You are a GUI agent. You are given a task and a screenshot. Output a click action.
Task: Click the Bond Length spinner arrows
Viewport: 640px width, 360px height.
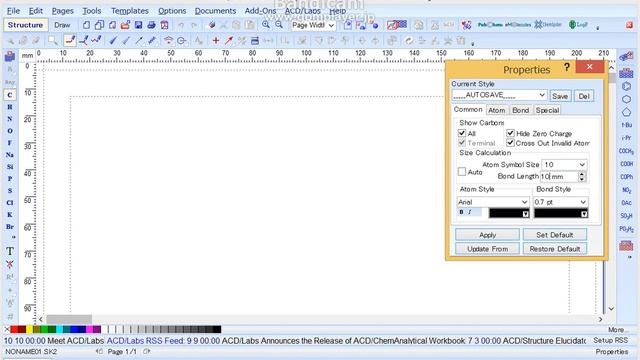tap(582, 176)
